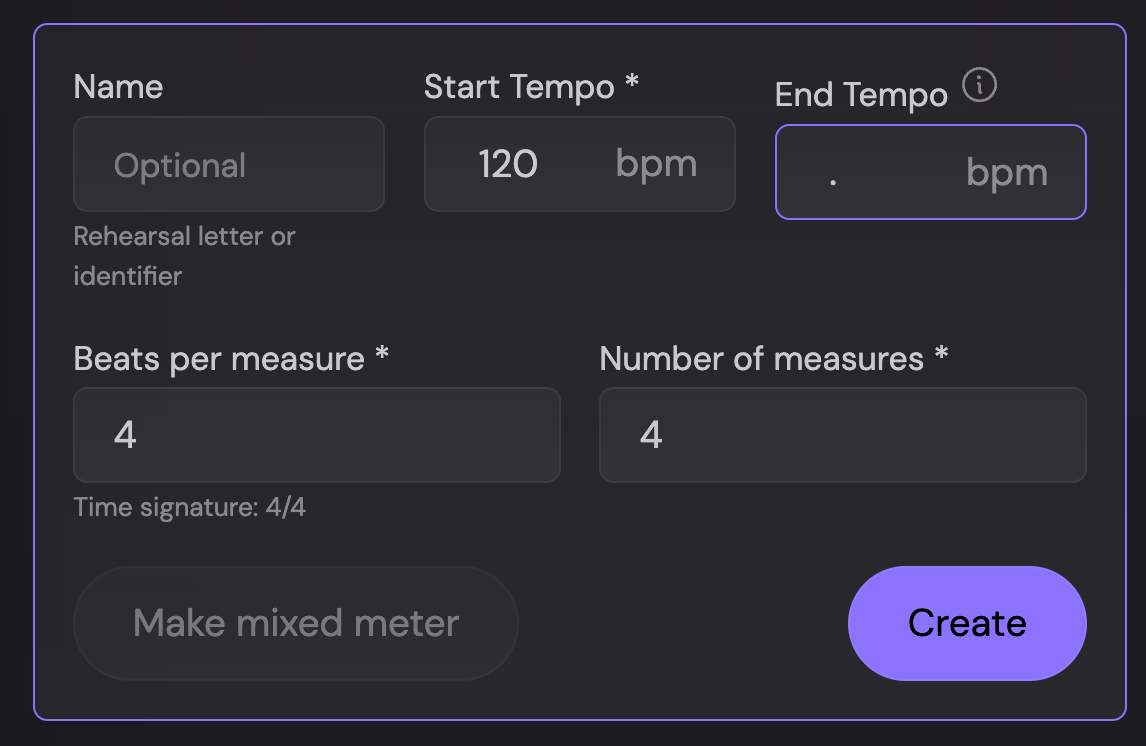The height and width of the screenshot is (746, 1146).
Task: Open the End Tempo tooltip circle
Action: [x=980, y=86]
